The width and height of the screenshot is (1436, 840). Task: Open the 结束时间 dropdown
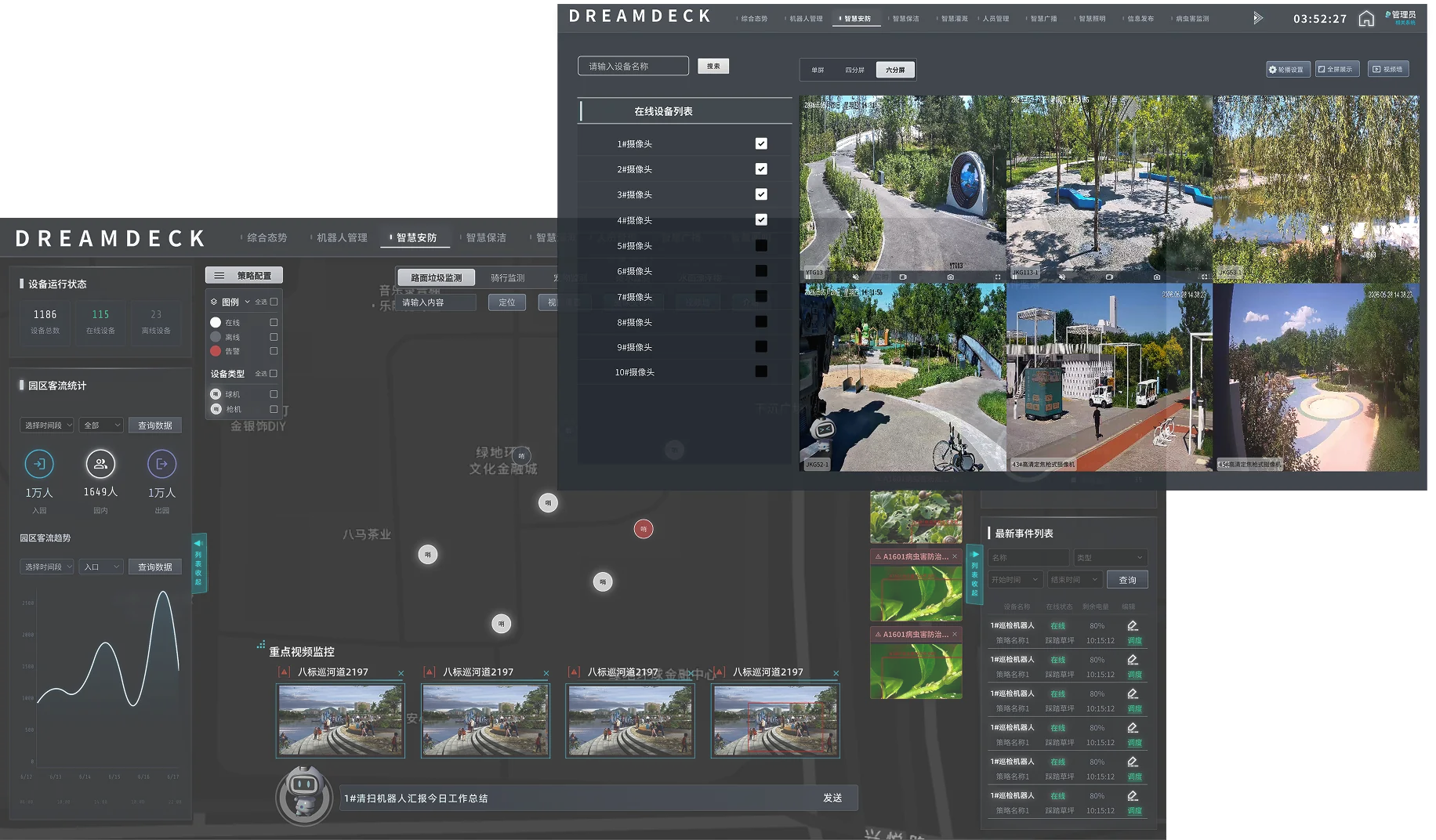pos(1074,580)
